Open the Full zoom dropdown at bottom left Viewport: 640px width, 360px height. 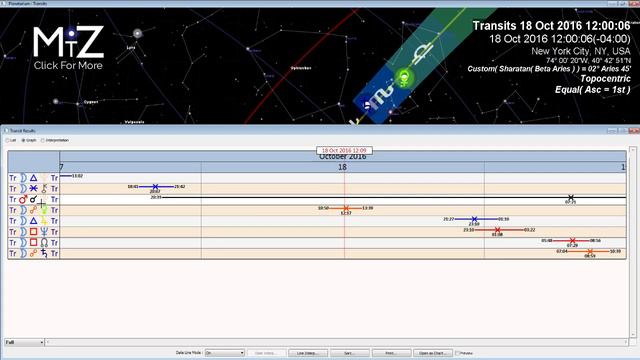(24, 342)
